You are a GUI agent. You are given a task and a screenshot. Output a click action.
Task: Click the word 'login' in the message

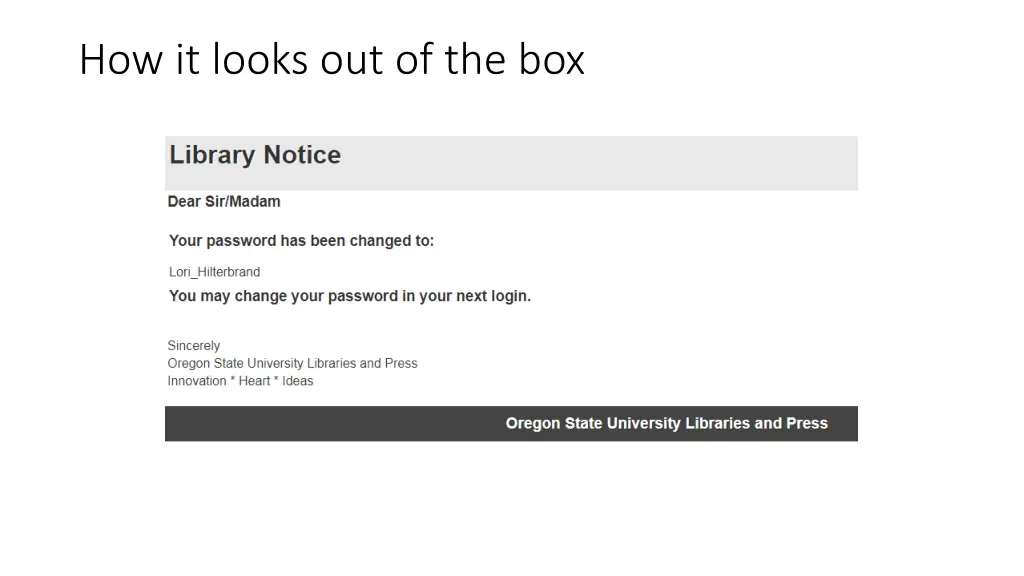point(508,296)
